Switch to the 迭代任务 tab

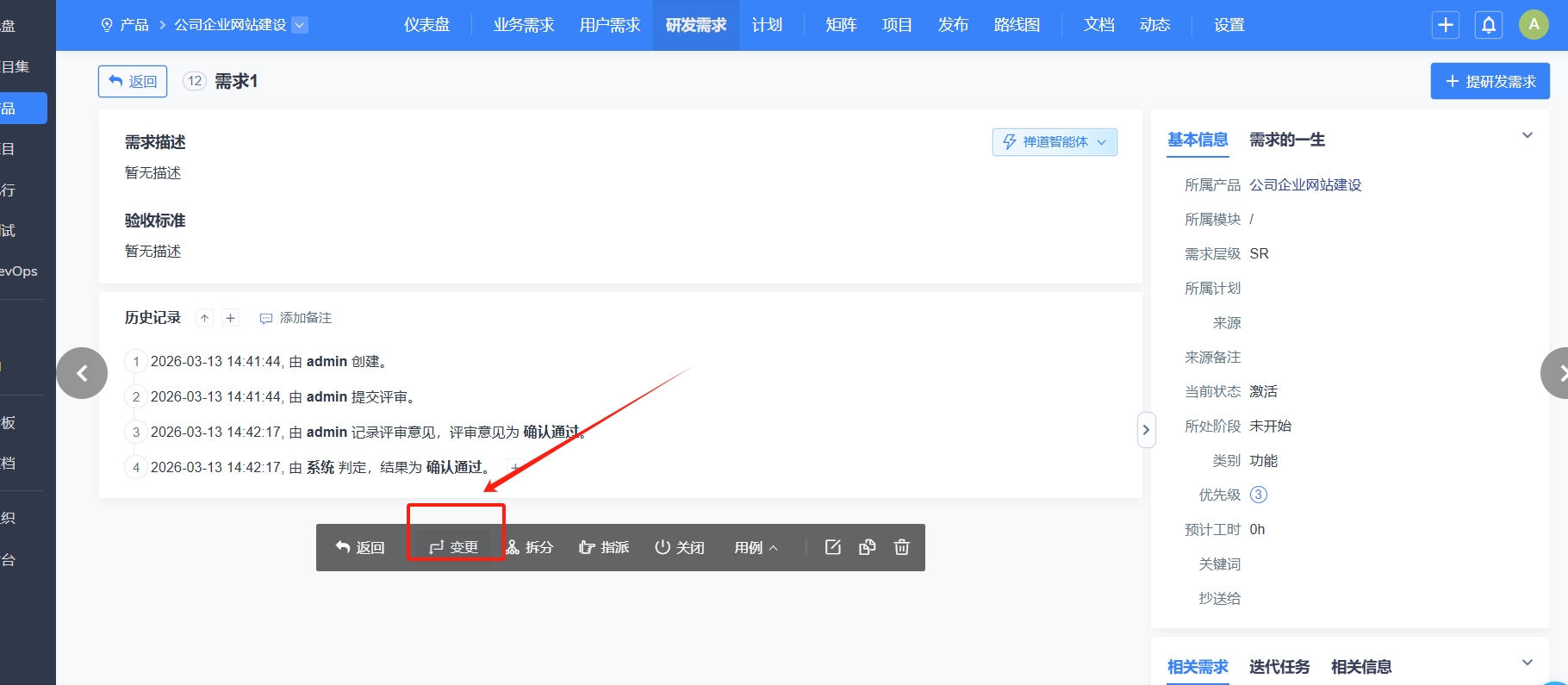(x=1279, y=667)
